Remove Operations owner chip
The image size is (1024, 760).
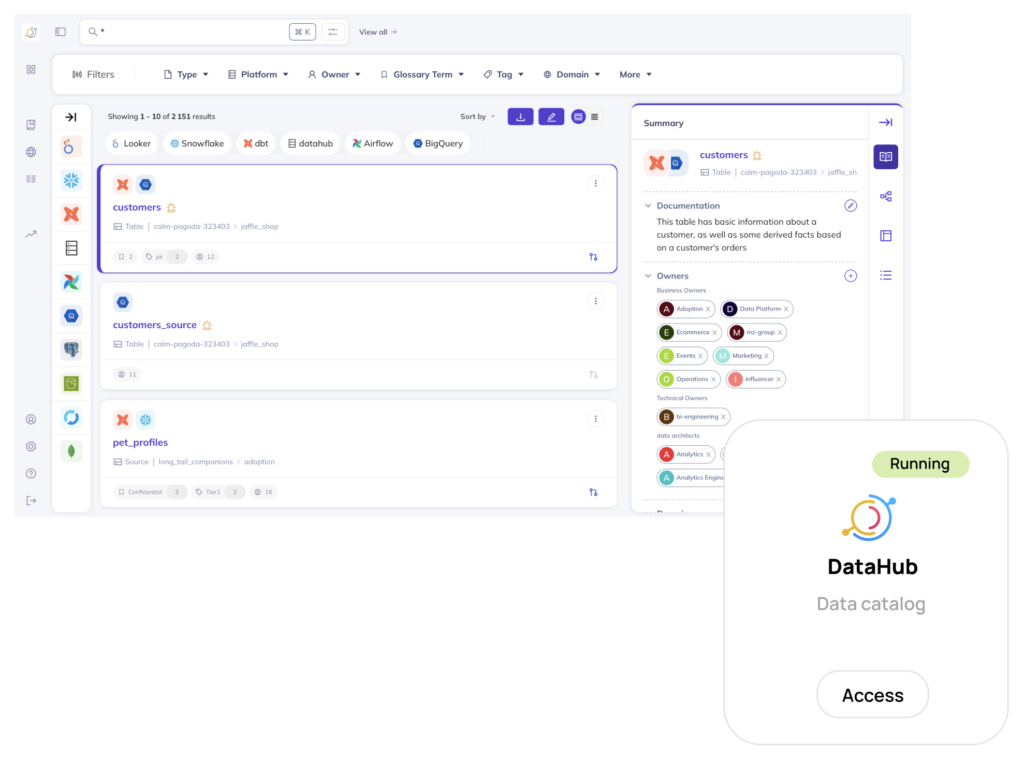[x=713, y=379]
